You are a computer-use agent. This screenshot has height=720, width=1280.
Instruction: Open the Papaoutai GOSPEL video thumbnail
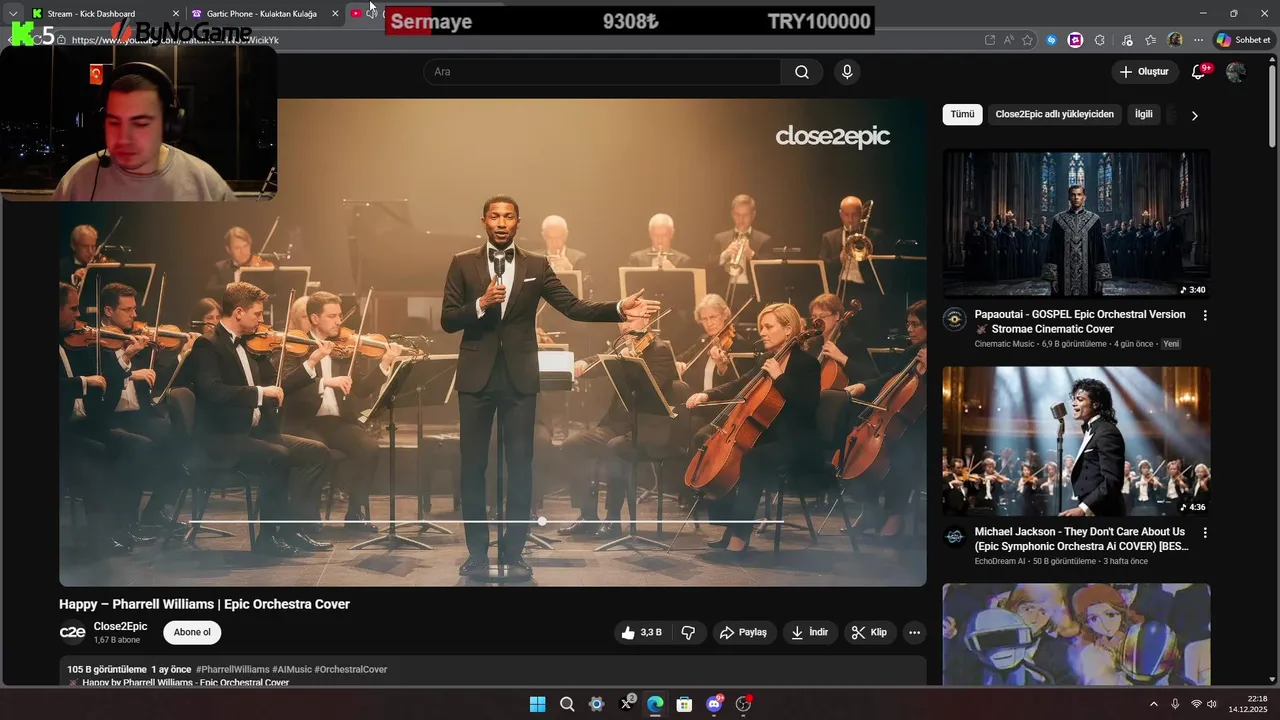coord(1076,224)
